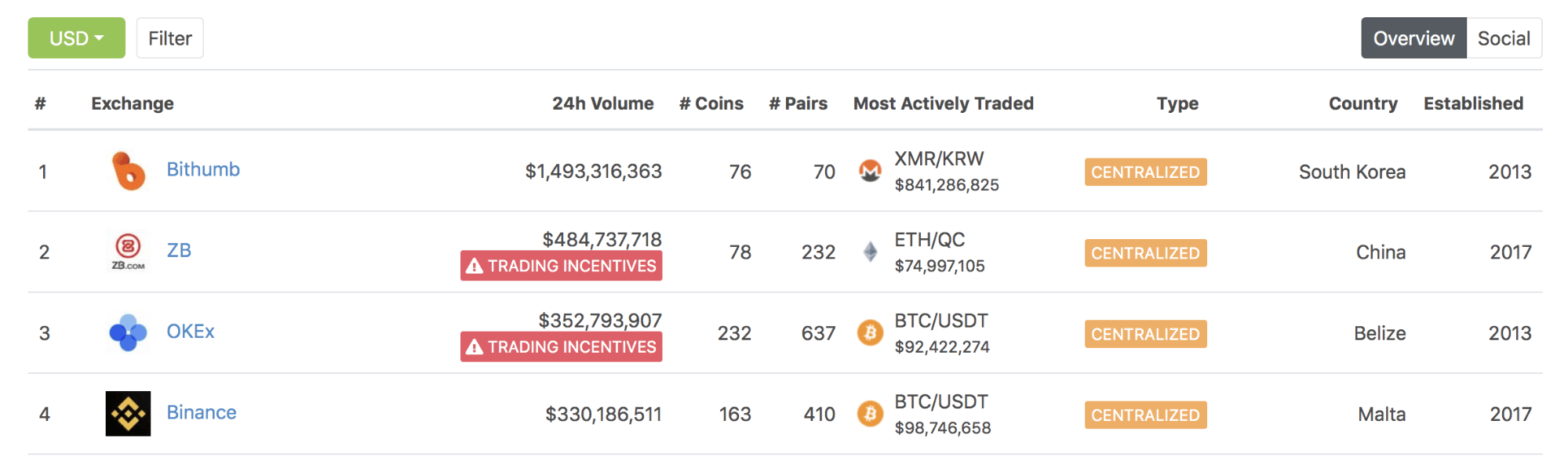Click OKEx's established year 2013
1568x457 pixels.
pos(1510,333)
